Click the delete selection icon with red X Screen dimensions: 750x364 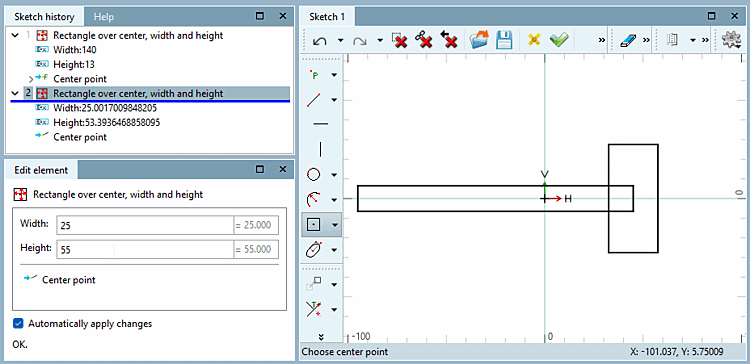pos(399,40)
